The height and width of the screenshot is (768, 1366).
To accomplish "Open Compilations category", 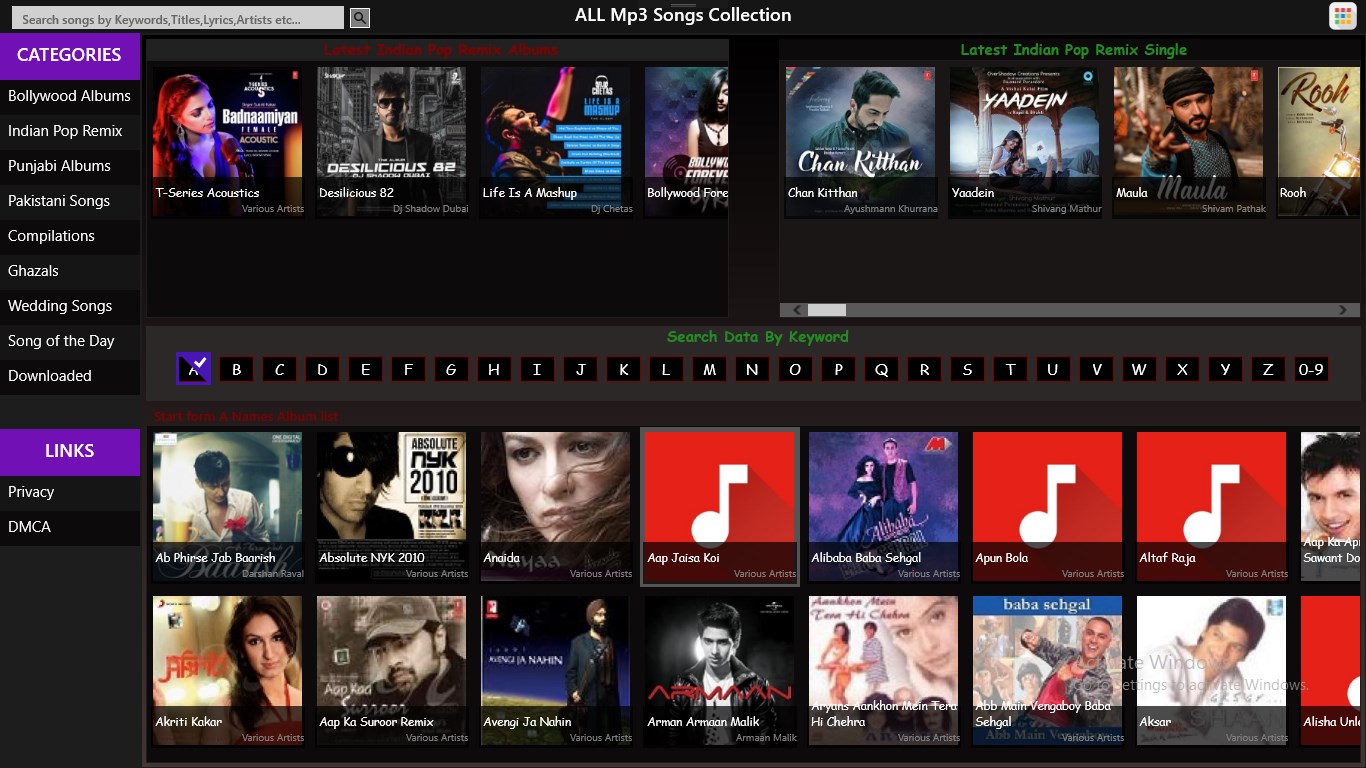I will pyautogui.click(x=70, y=236).
